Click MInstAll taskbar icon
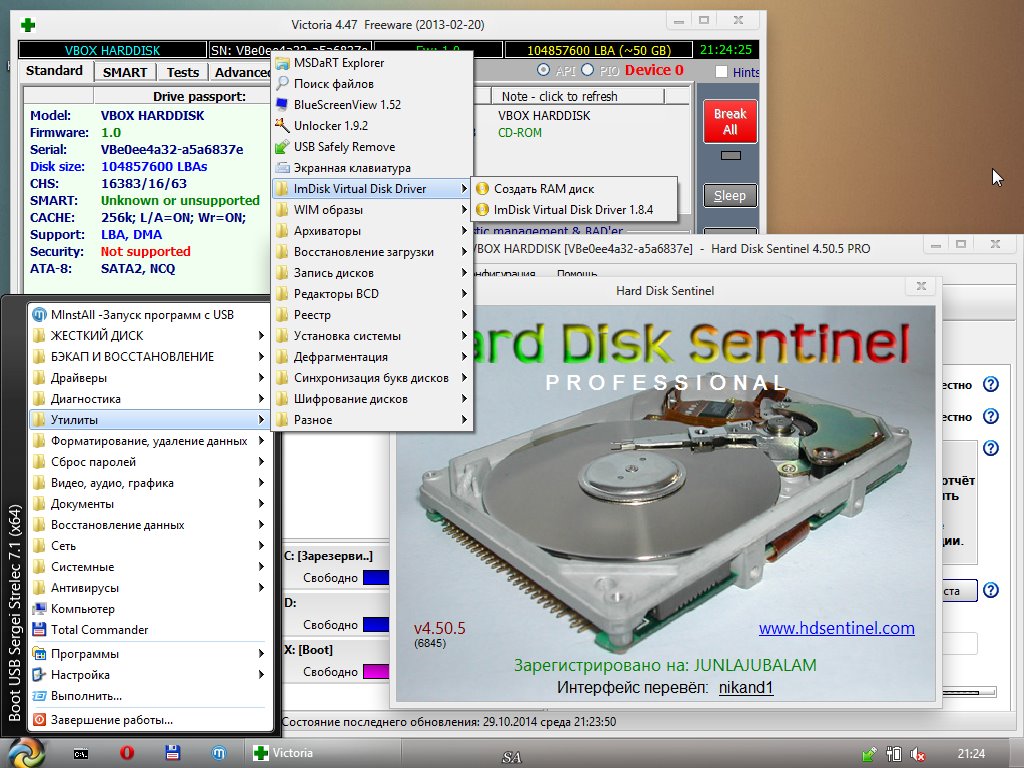This screenshot has width=1024, height=768. point(219,753)
